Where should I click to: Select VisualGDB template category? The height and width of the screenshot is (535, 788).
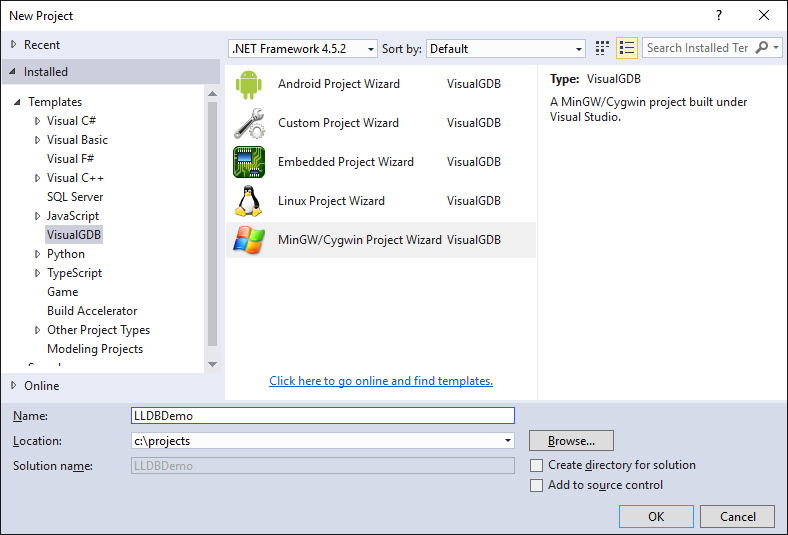(x=74, y=235)
